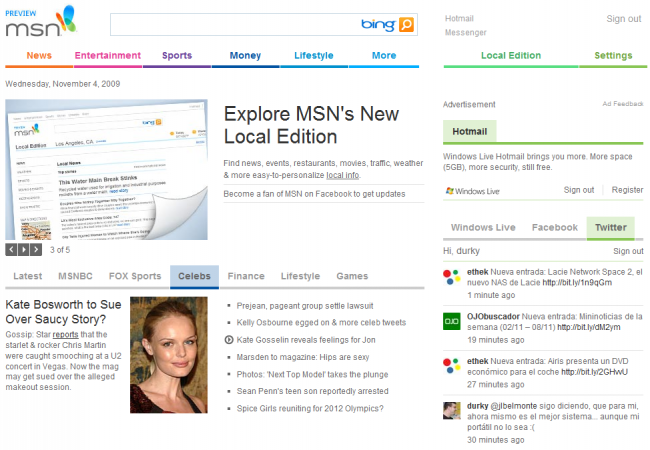Switch to the FOX Sports tab
650x450 pixels.
135,276
